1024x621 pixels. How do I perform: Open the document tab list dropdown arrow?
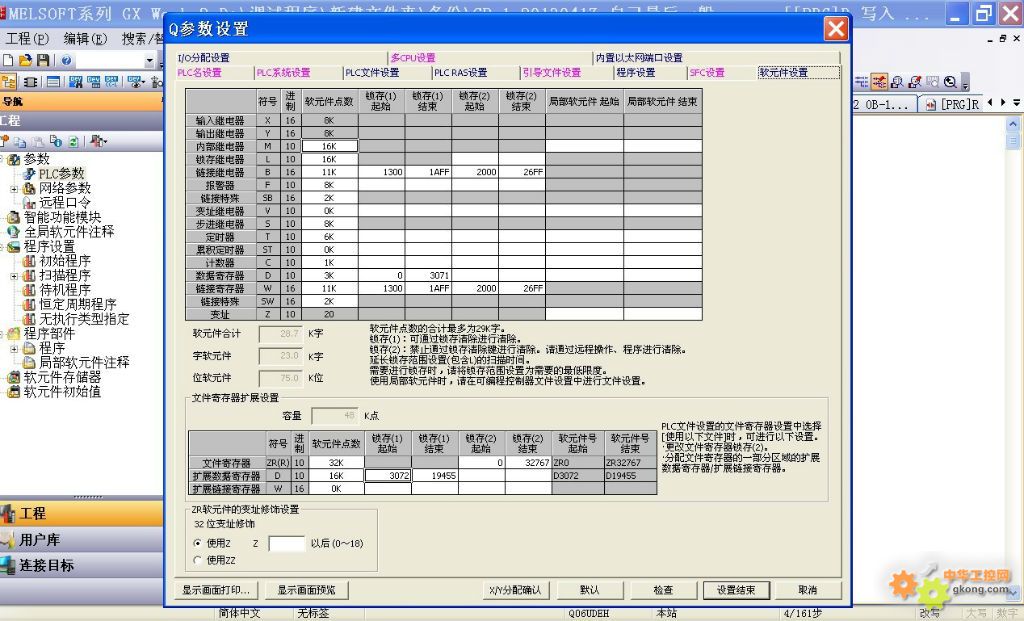(x=1016, y=103)
